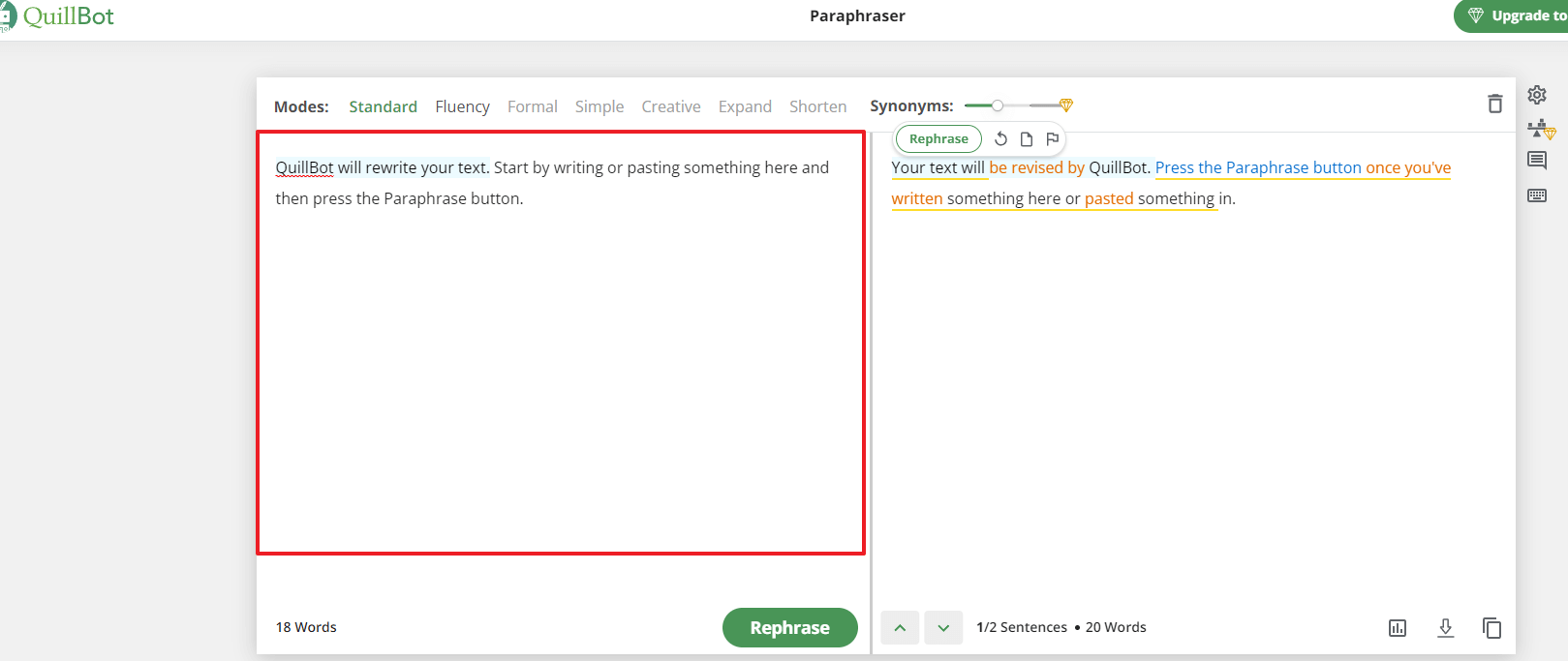The width and height of the screenshot is (1568, 661).
Task: Click the "20 Words" output count
Action: (1116, 627)
